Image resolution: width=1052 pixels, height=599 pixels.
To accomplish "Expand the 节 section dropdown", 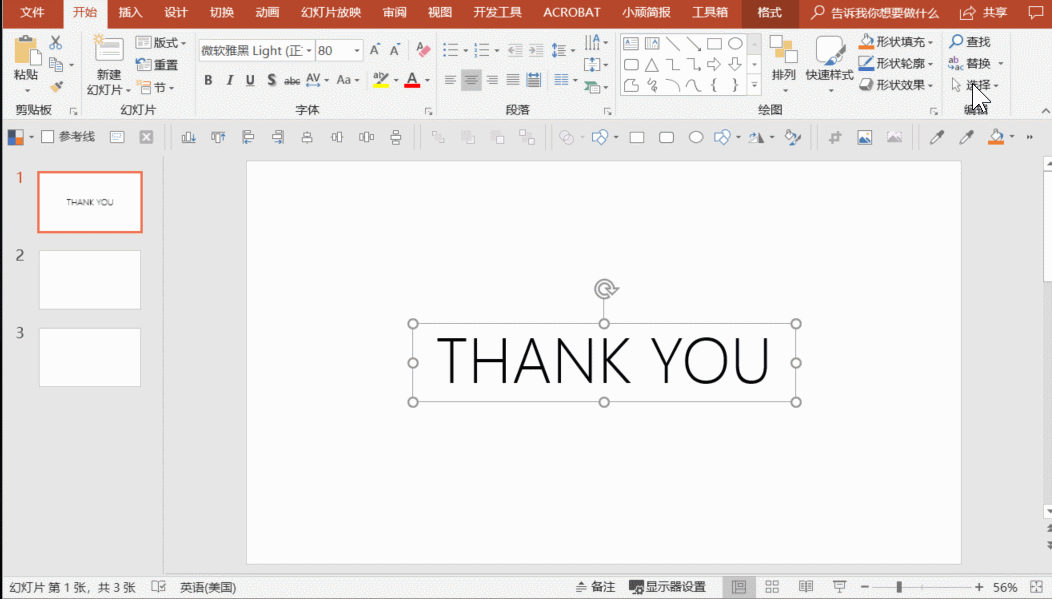I will [x=172, y=88].
